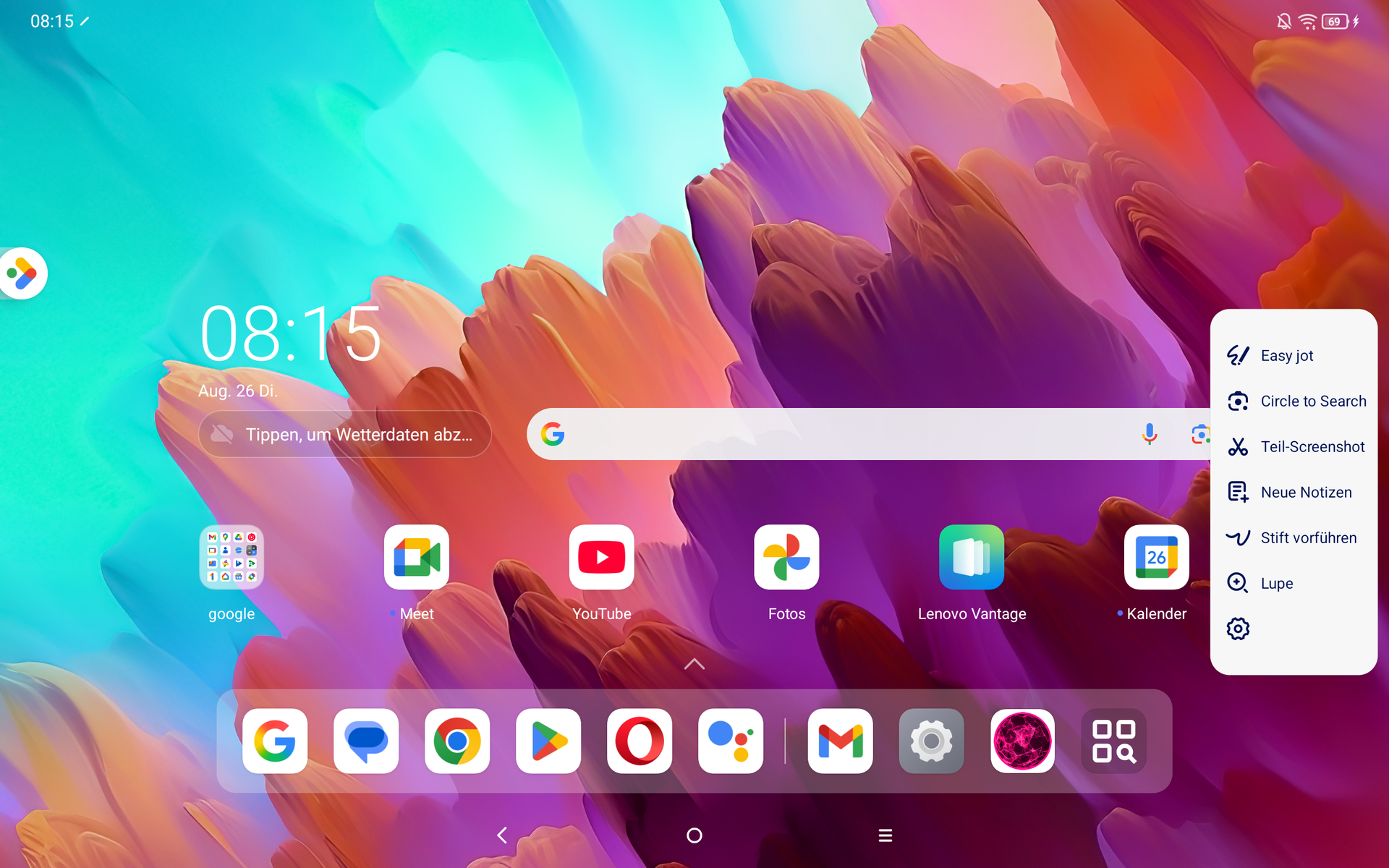
Task: Open the YouTube app
Action: coord(601,557)
